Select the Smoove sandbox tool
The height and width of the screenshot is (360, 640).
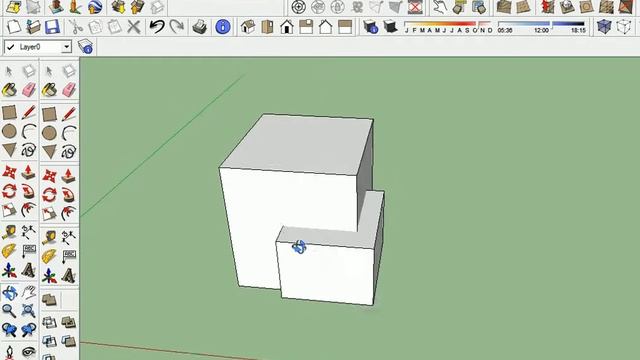coord(547,7)
